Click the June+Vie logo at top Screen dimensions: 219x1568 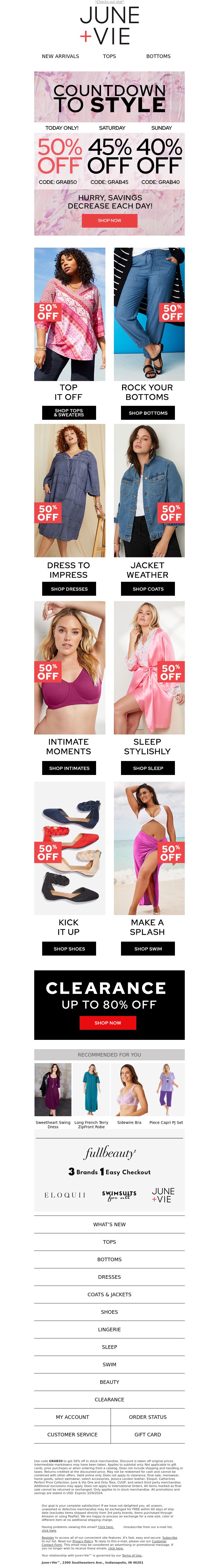(x=109, y=26)
